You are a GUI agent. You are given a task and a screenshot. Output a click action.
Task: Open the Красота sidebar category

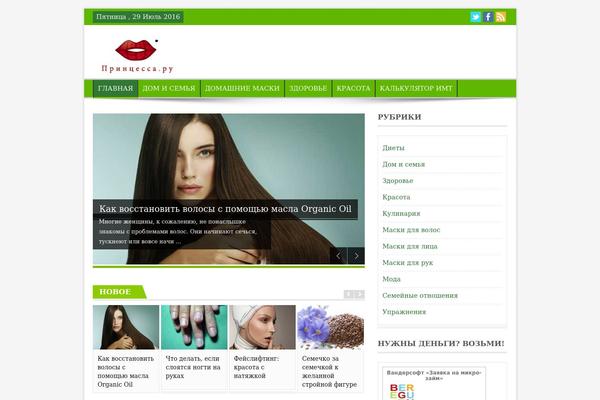pyautogui.click(x=396, y=197)
